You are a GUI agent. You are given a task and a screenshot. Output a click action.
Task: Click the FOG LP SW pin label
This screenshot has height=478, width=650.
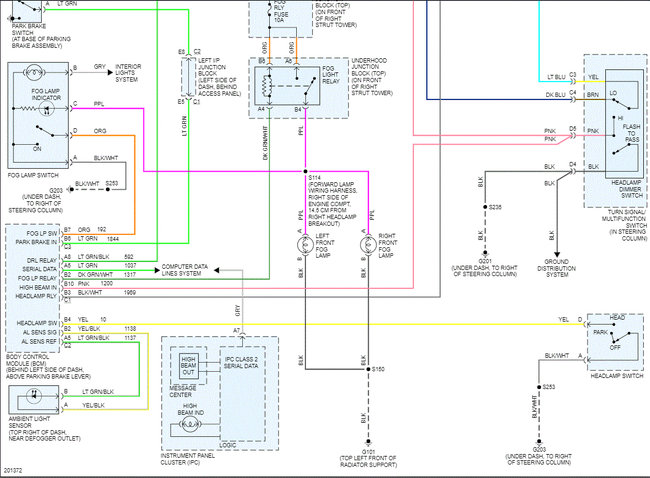point(42,233)
